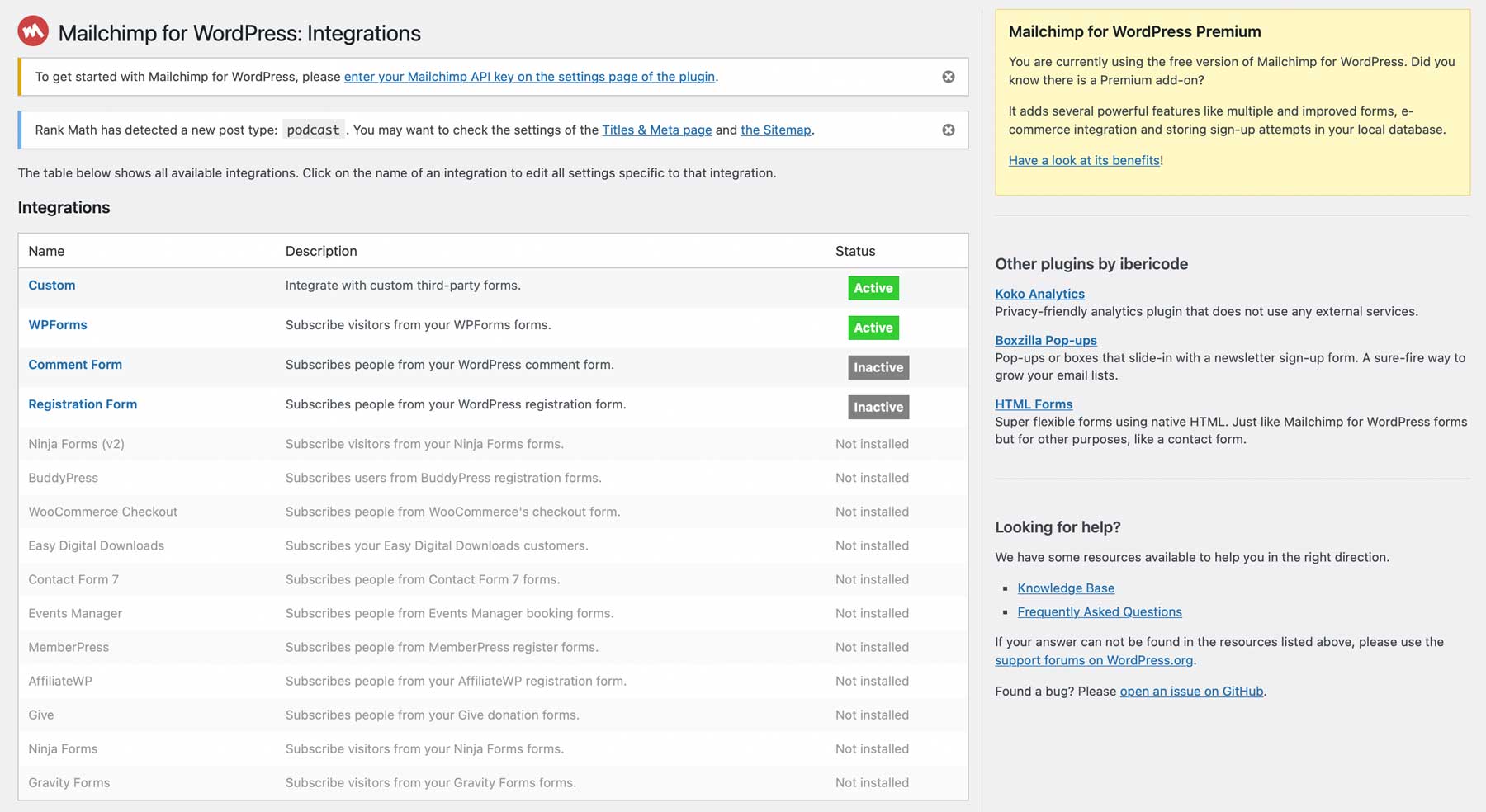Screen dimensions: 1486x812
Task: Click the Give row name
Action: pyautogui.click(x=41, y=715)
